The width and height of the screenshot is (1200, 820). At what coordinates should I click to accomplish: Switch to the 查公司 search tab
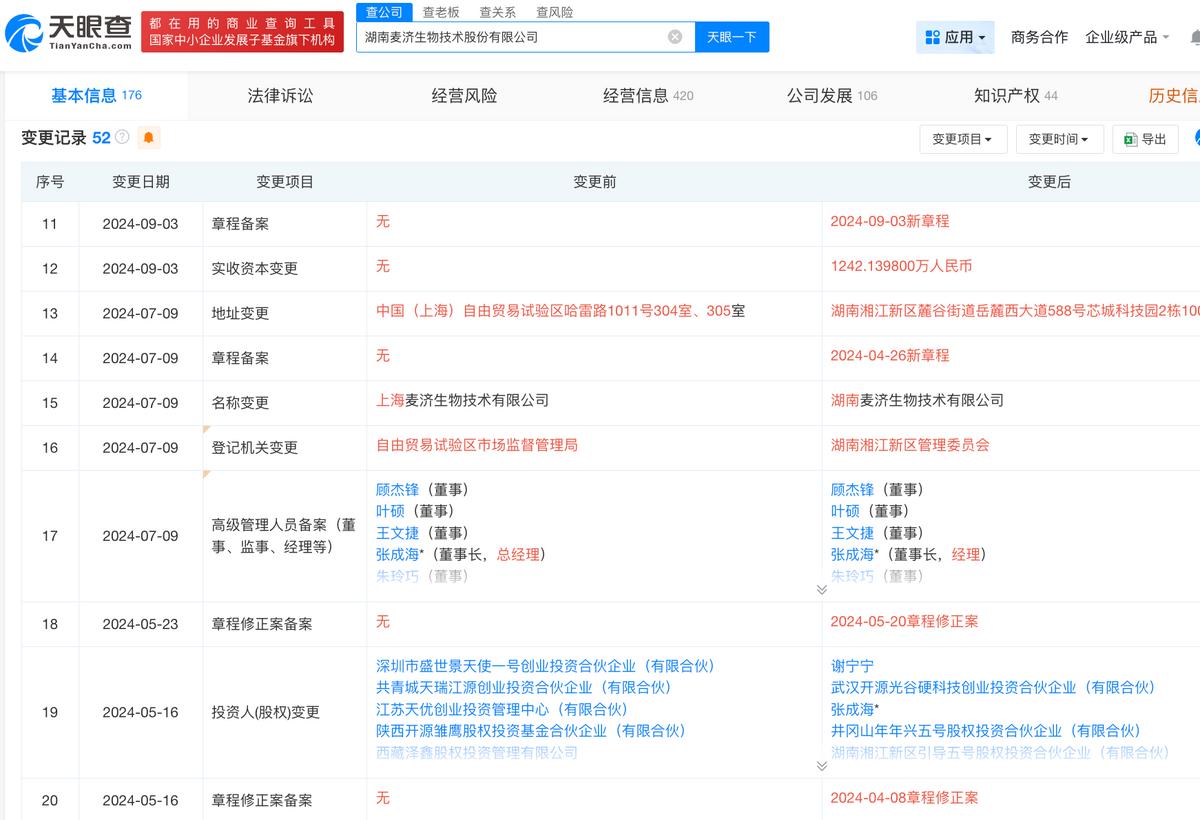point(384,12)
